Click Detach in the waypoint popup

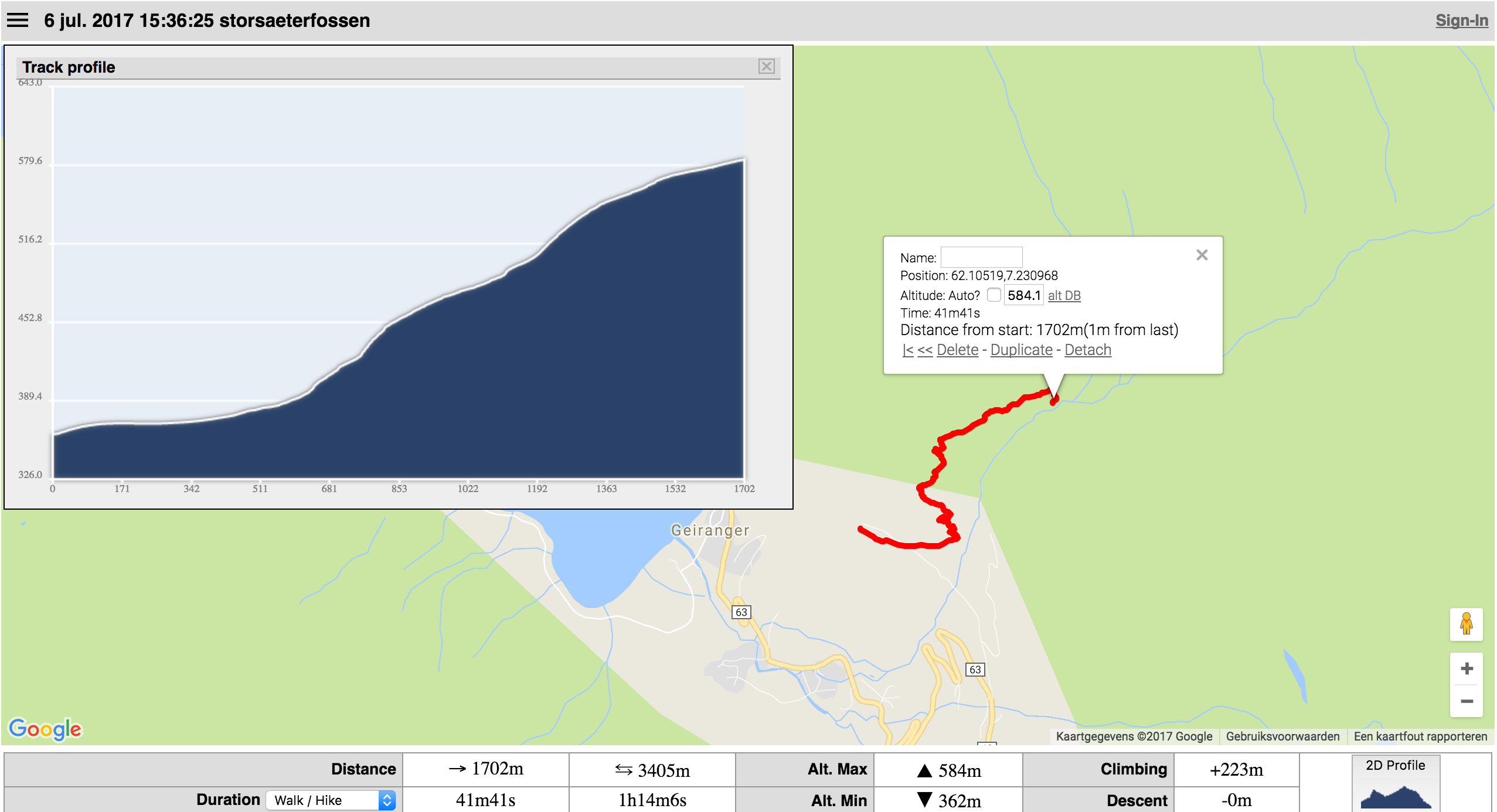(1087, 350)
